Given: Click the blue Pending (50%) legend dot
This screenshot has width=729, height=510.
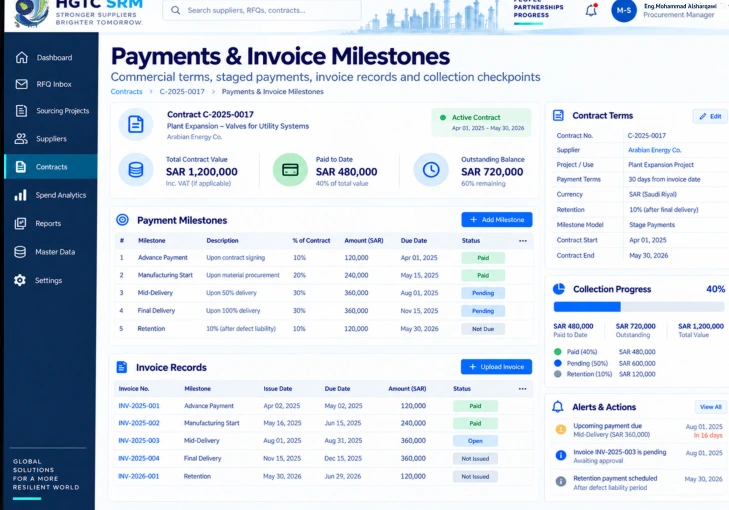Looking at the screenshot, I should 558,363.
